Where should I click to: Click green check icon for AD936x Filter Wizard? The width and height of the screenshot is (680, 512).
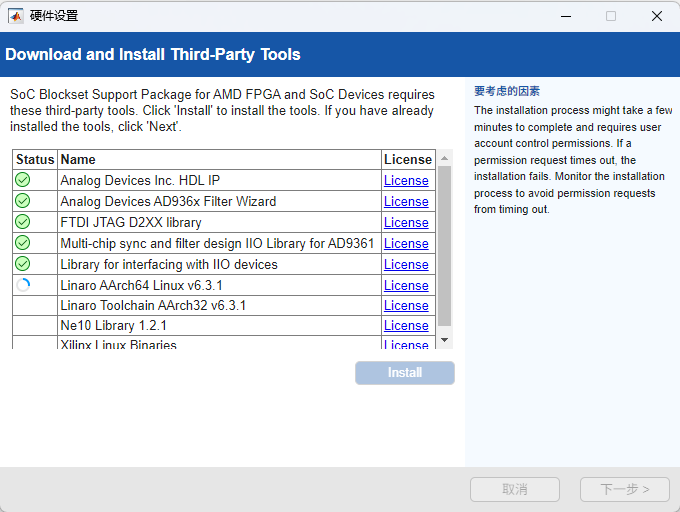pos(23,201)
